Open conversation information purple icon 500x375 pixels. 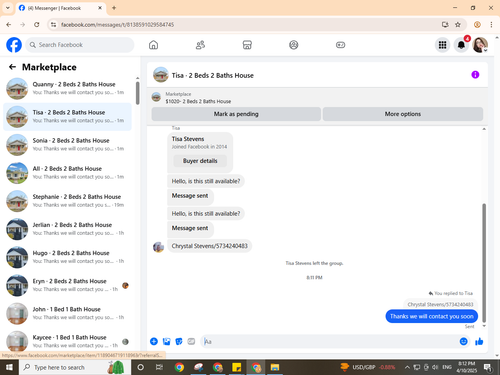pos(475,75)
